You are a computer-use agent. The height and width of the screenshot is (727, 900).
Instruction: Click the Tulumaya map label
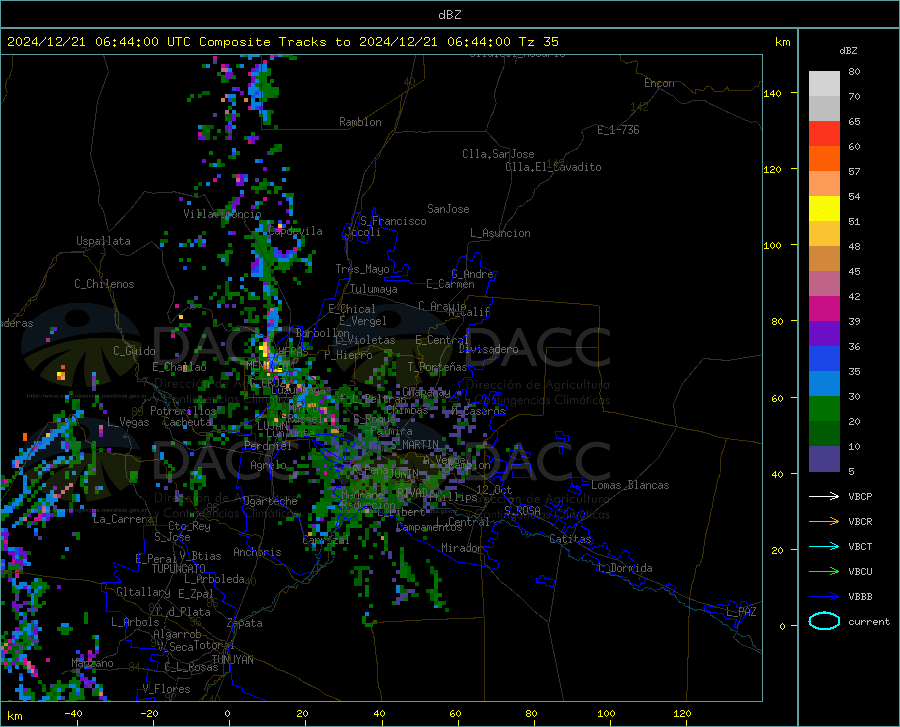[x=374, y=289]
